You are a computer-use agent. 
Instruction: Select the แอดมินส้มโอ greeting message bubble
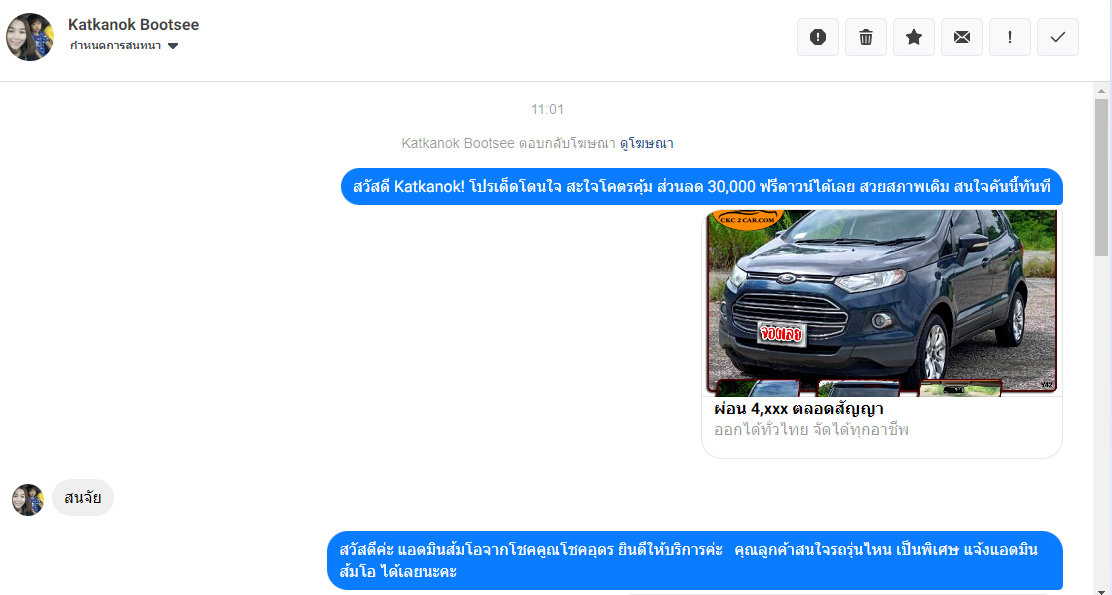[x=695, y=560]
